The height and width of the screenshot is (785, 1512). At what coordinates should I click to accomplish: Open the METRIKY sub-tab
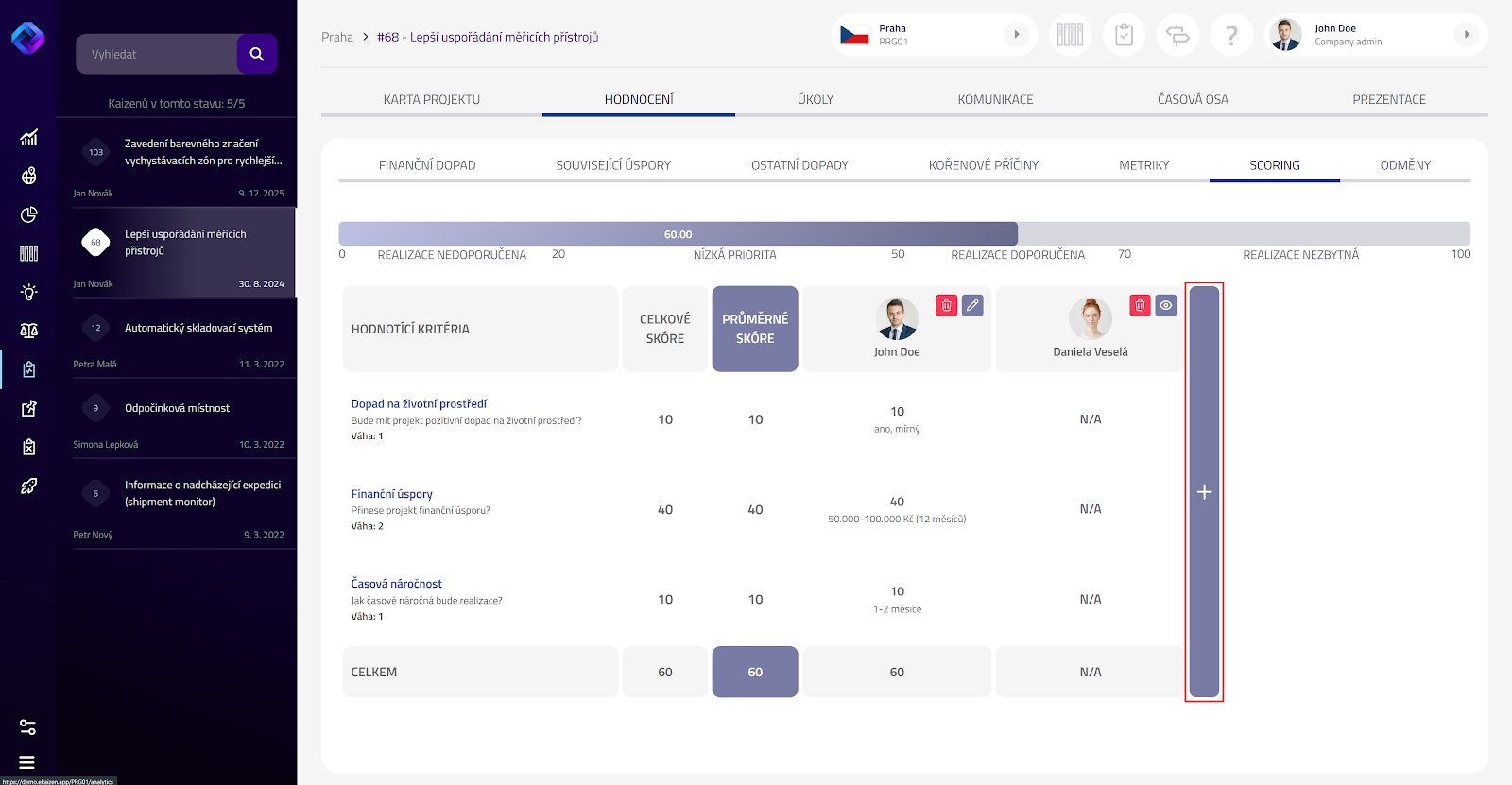pyautogui.click(x=1143, y=165)
